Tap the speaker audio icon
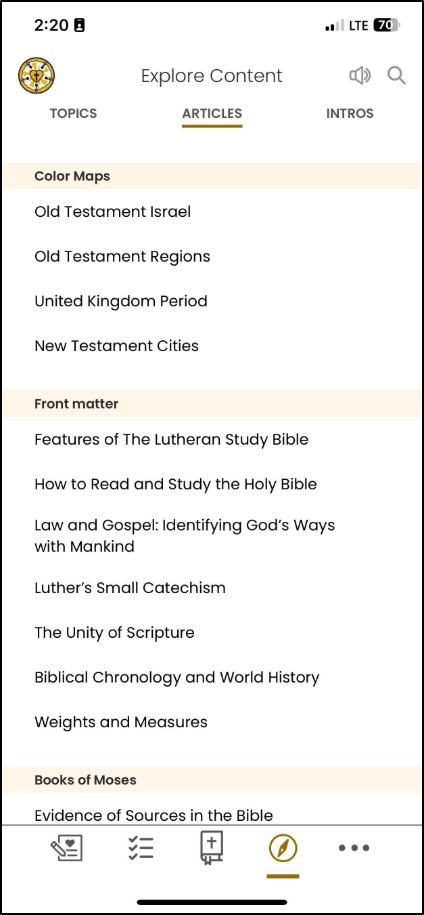The height and width of the screenshot is (915, 424). [x=360, y=75]
